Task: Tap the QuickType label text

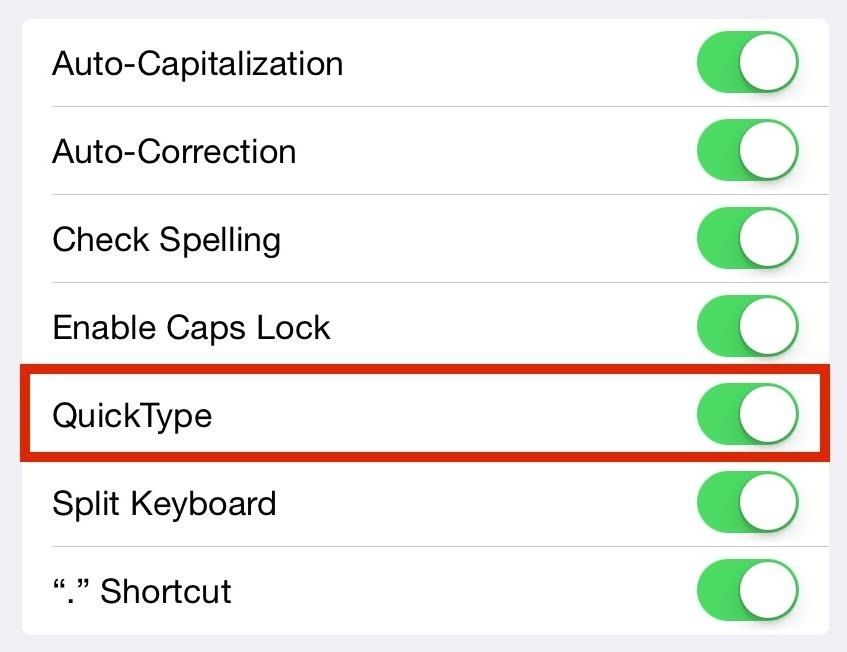Action: (x=132, y=416)
